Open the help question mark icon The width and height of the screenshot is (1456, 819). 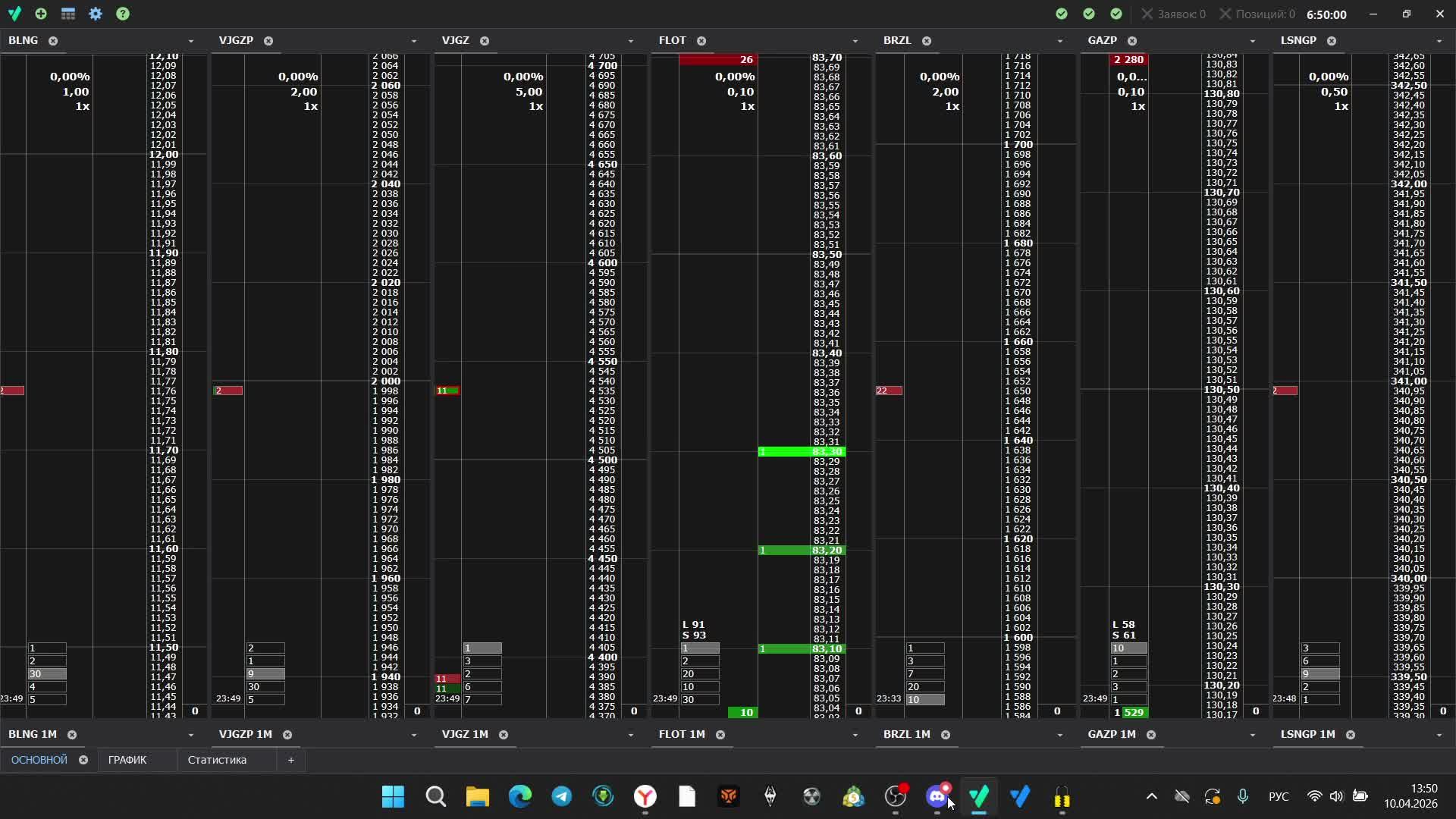pyautogui.click(x=123, y=14)
